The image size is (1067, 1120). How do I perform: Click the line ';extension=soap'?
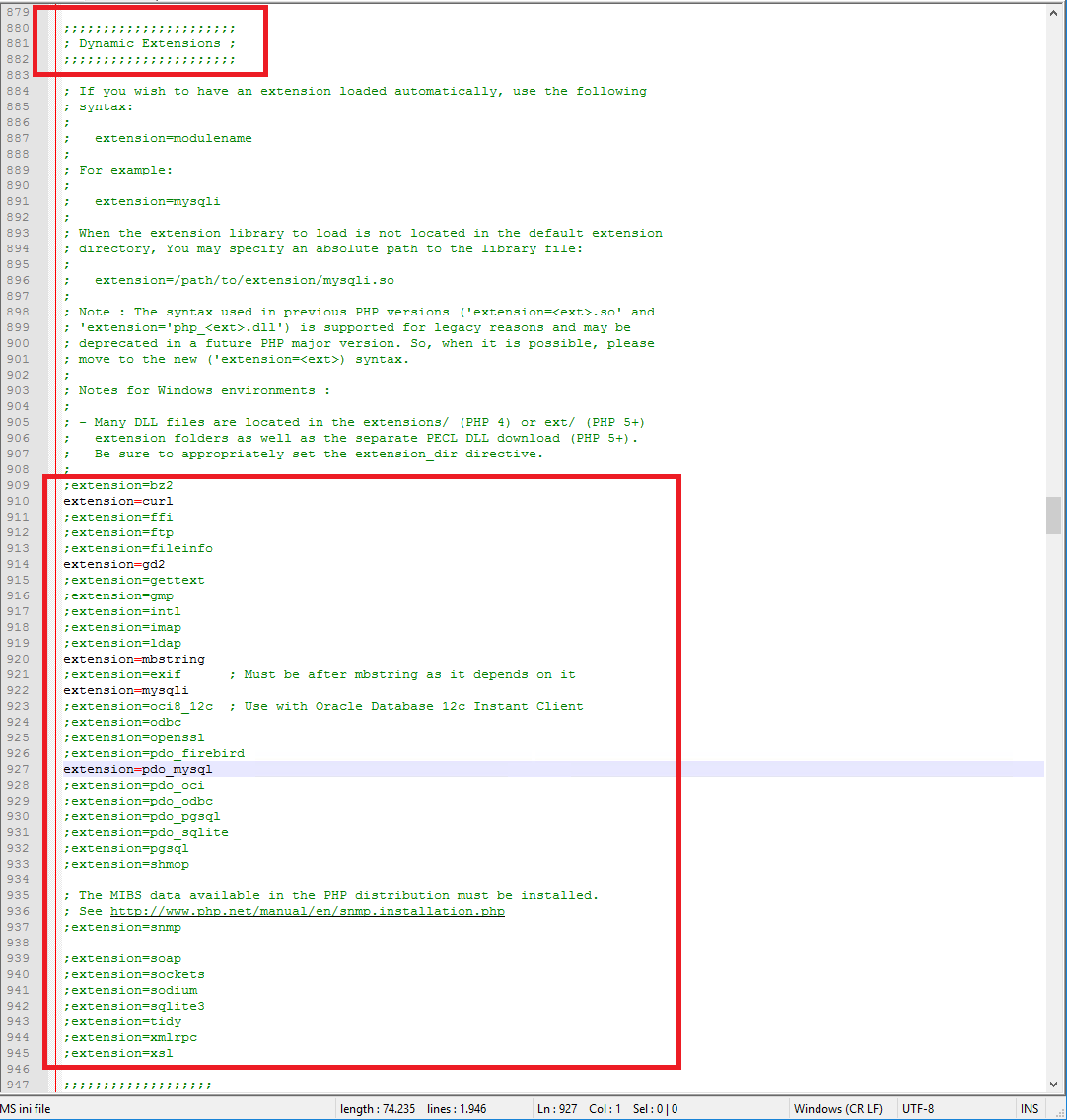pos(122,958)
